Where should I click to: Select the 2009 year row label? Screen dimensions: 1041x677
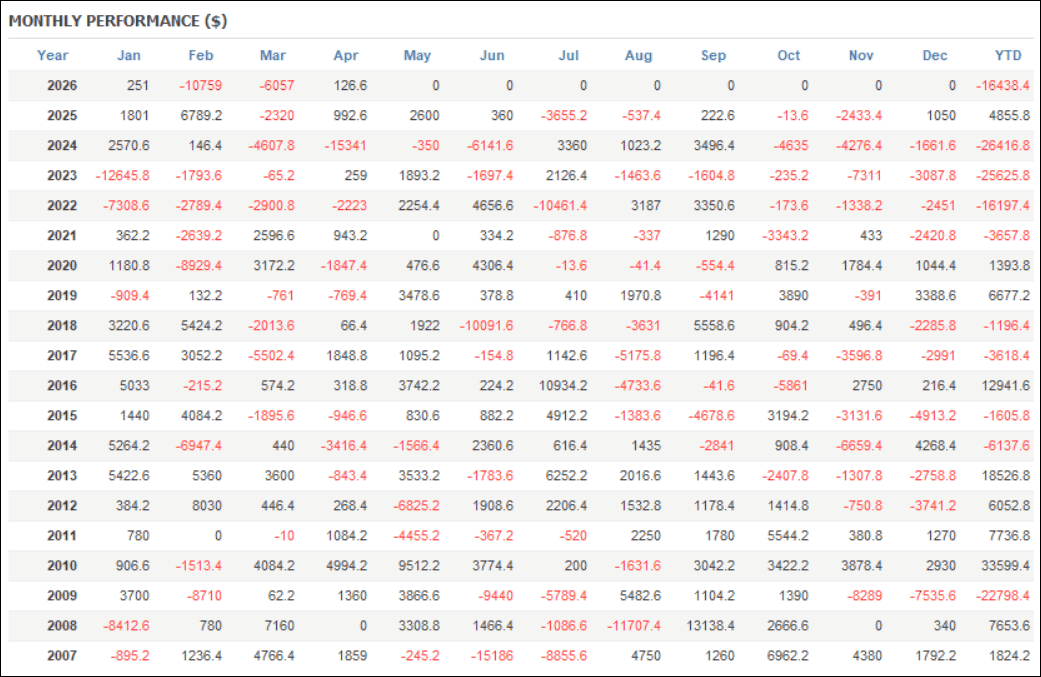click(62, 596)
